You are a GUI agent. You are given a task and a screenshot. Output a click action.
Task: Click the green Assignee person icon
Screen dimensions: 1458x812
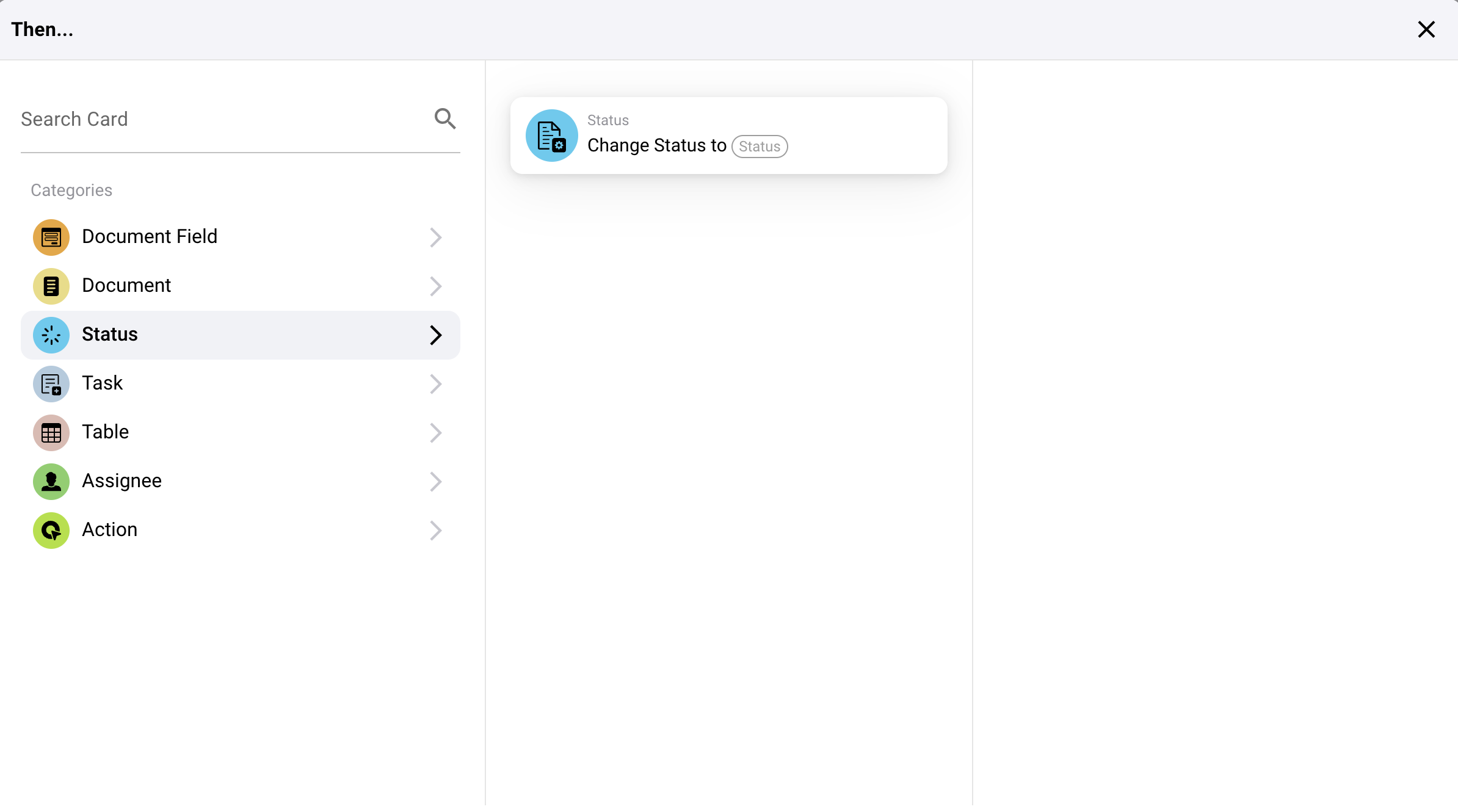pos(51,481)
